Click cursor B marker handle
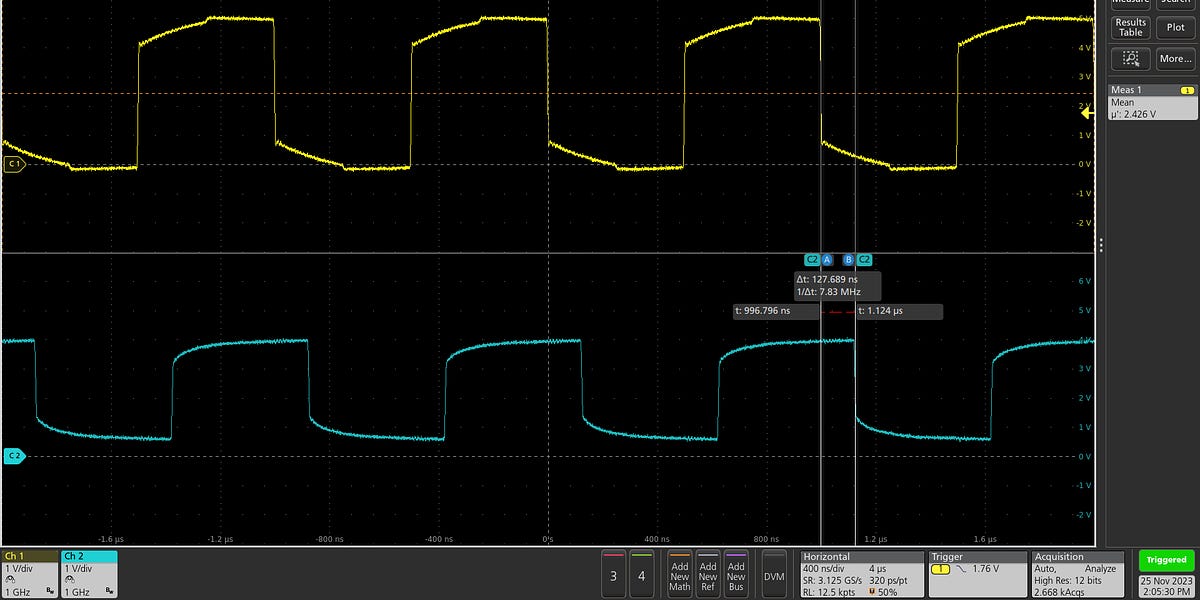 [848, 260]
